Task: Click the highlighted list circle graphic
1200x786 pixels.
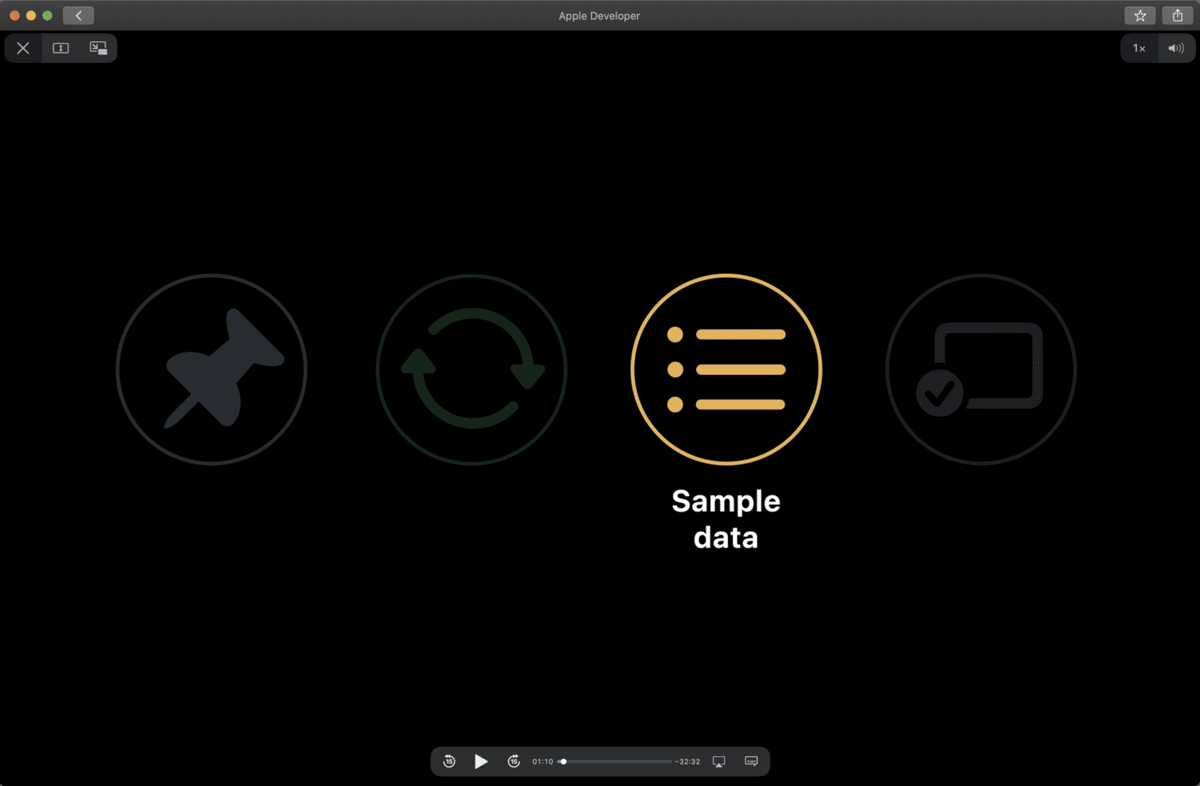Action: (726, 369)
